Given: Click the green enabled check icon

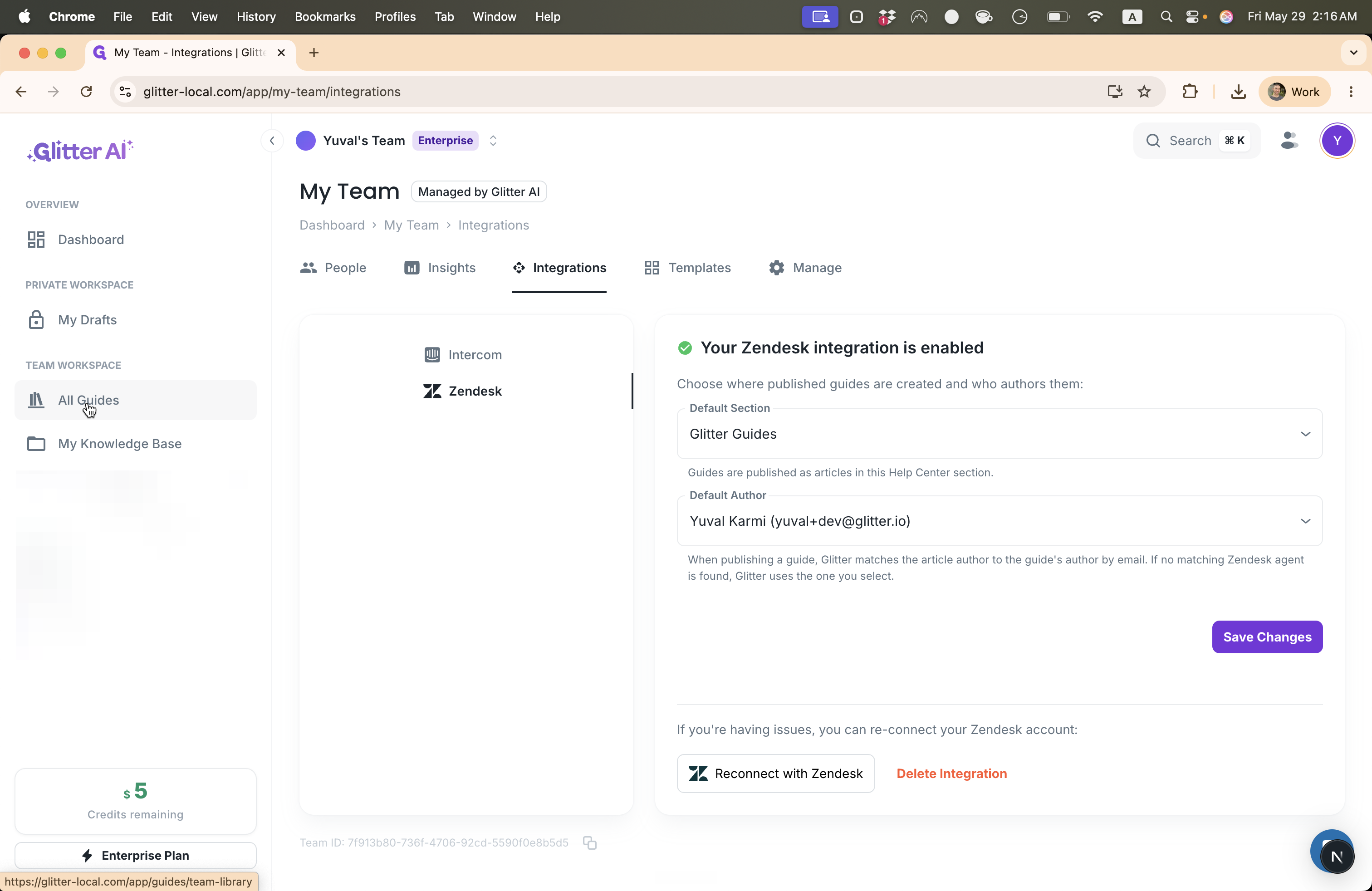Looking at the screenshot, I should click(684, 348).
